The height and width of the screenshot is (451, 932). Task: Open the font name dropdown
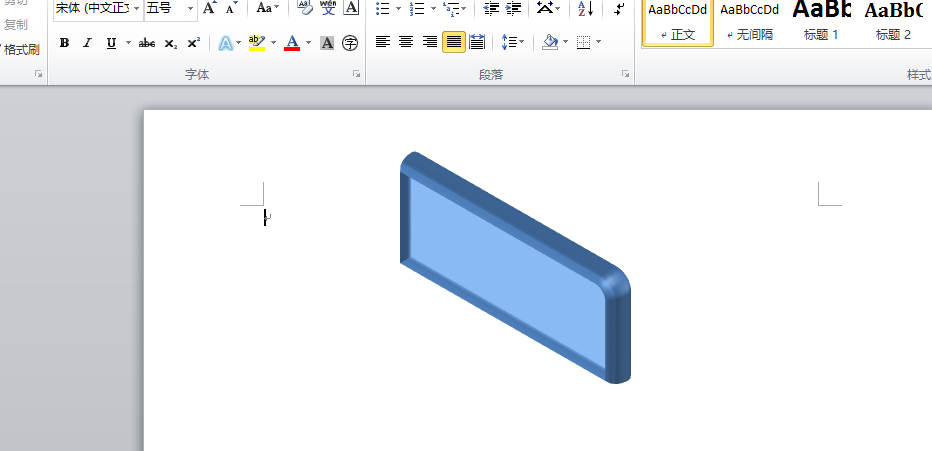tap(137, 8)
